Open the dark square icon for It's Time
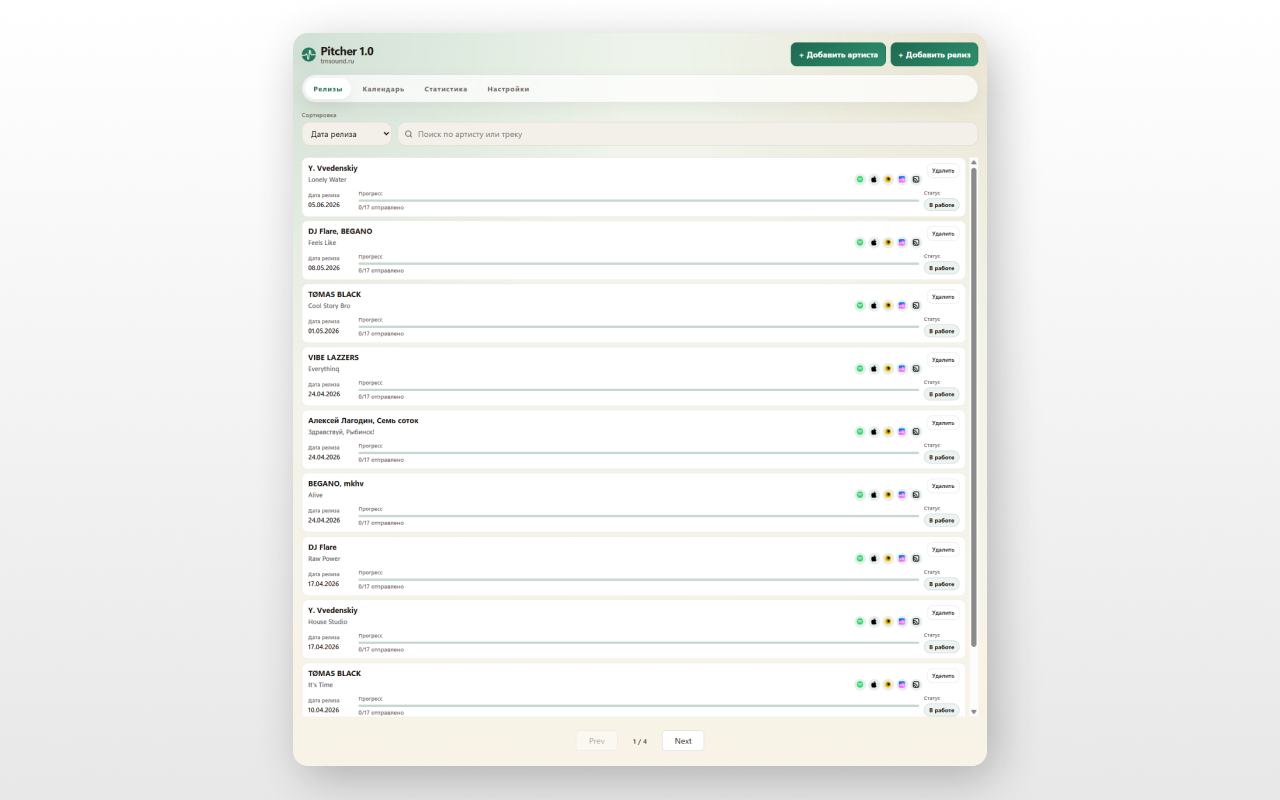Image resolution: width=1280 pixels, height=800 pixels. [915, 684]
